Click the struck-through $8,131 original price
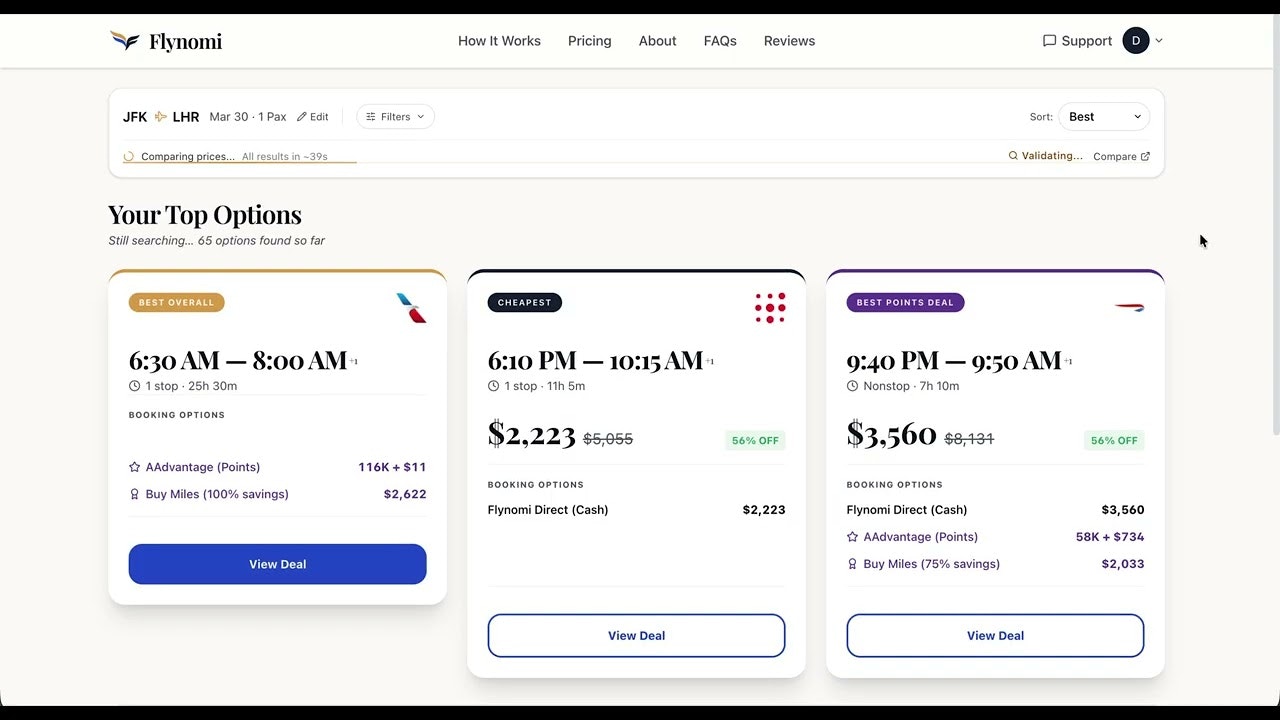The height and width of the screenshot is (720, 1280). point(969,439)
